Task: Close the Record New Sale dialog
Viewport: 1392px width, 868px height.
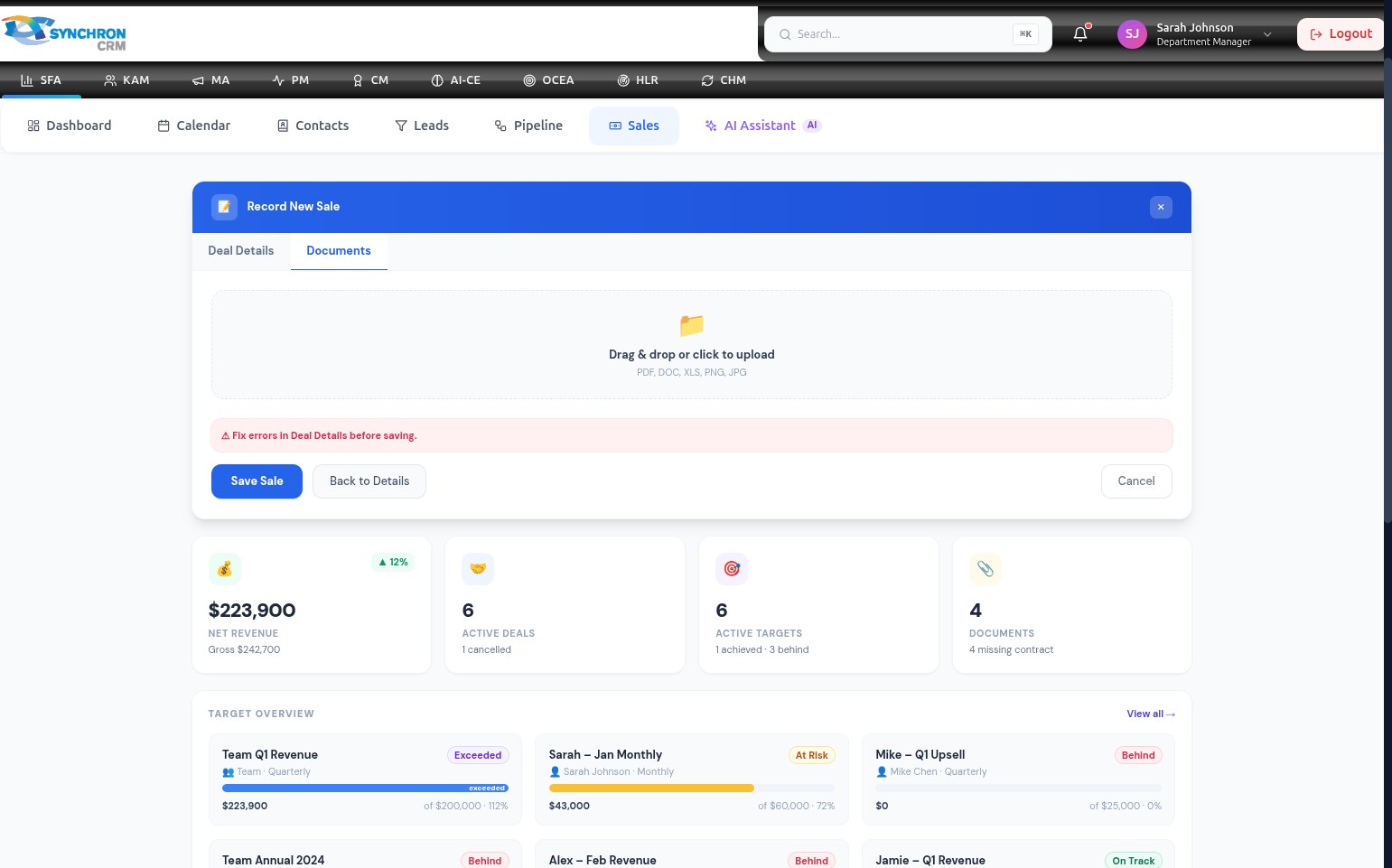Action: pyautogui.click(x=1161, y=207)
